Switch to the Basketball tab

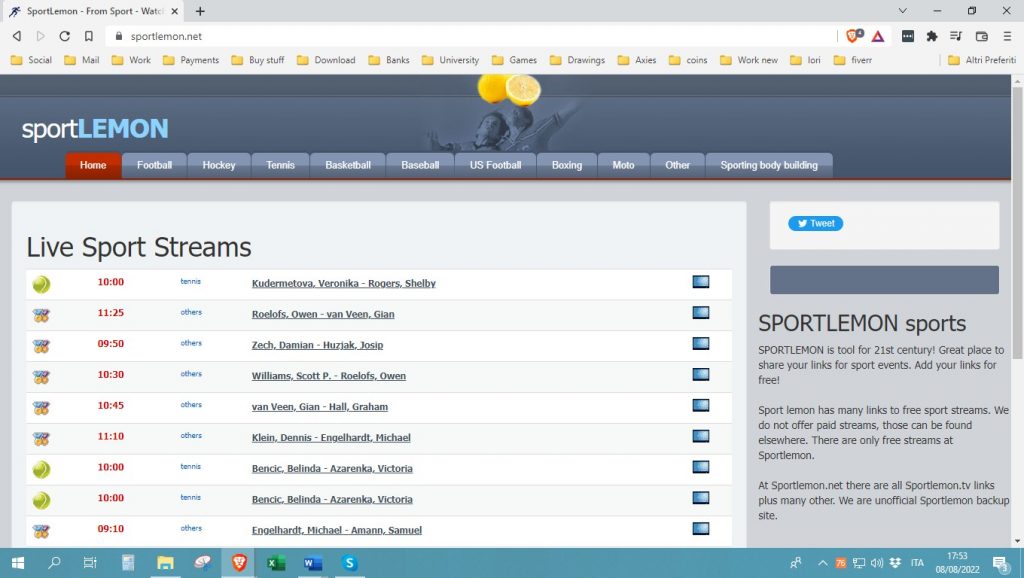348,165
